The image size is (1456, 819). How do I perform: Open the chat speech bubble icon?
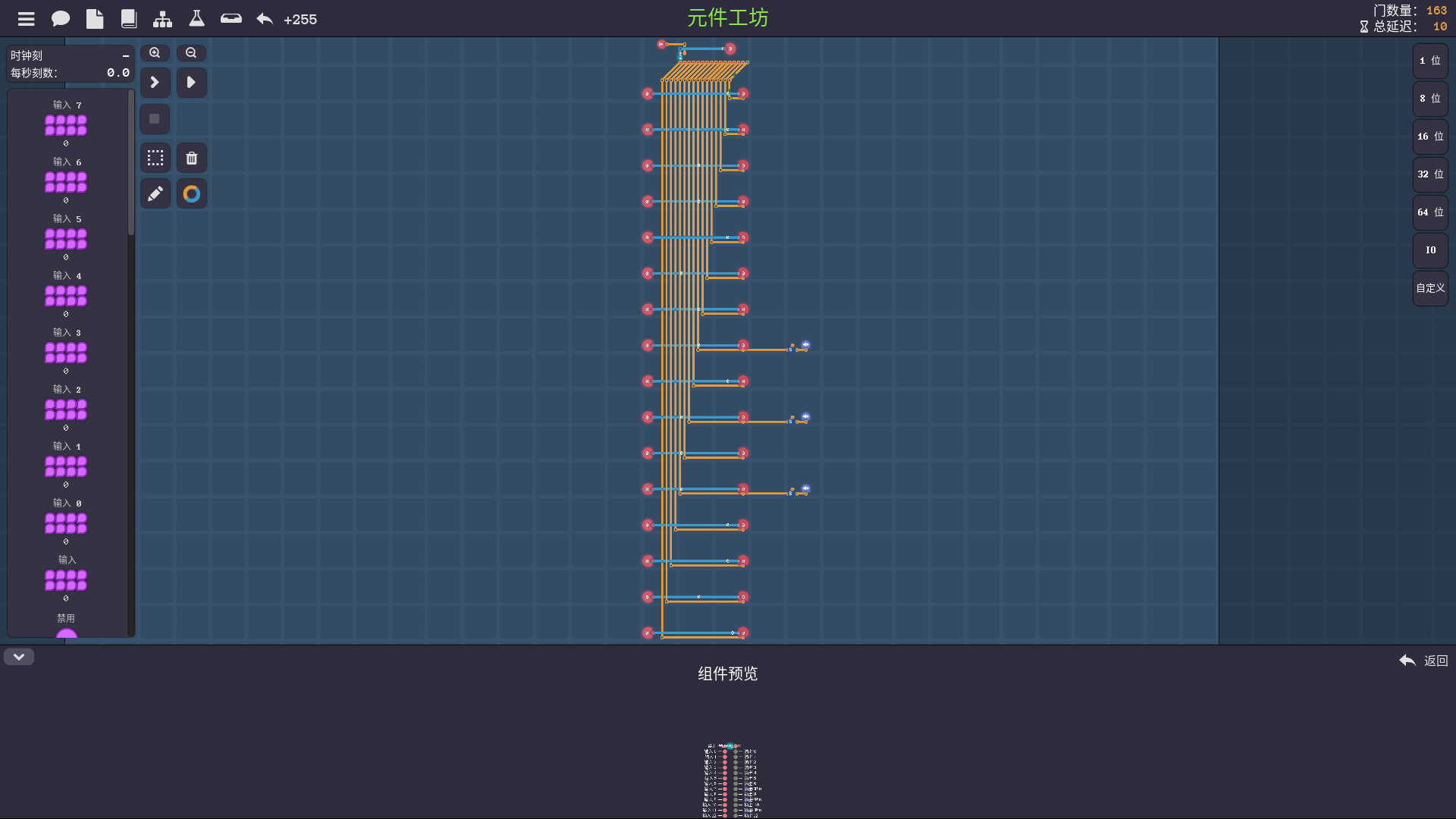point(61,19)
